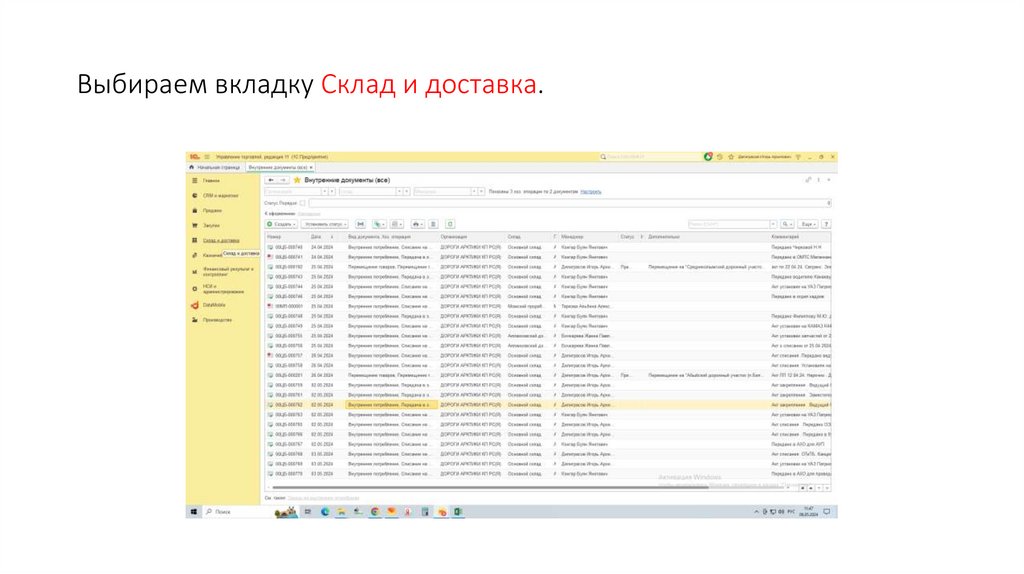Close the Внутренние документы (все) tab
Screen dimensions: 1024x574
tap(312, 167)
